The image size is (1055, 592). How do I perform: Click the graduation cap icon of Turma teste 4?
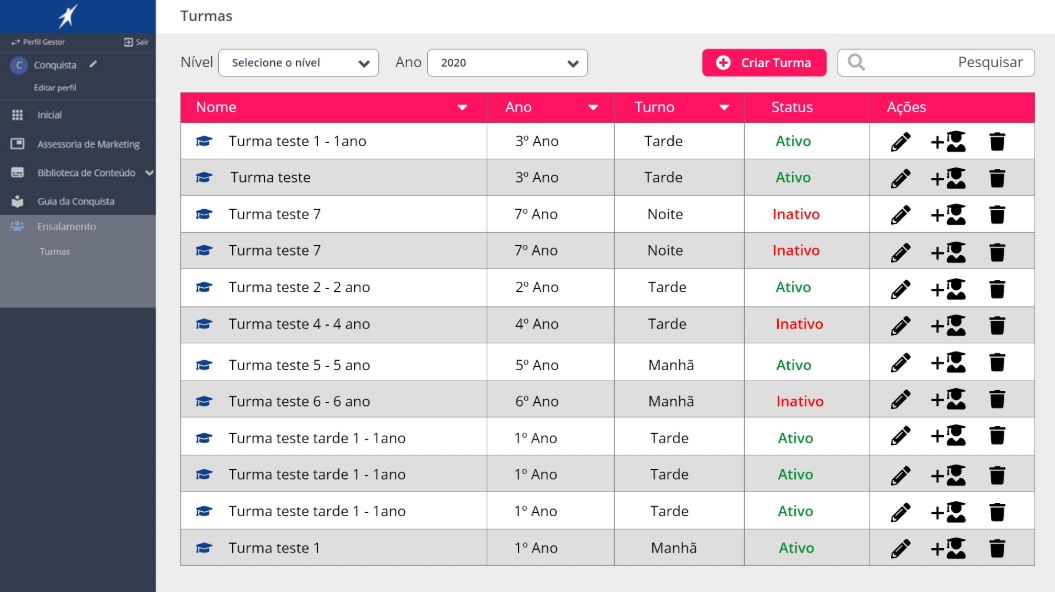[204, 324]
